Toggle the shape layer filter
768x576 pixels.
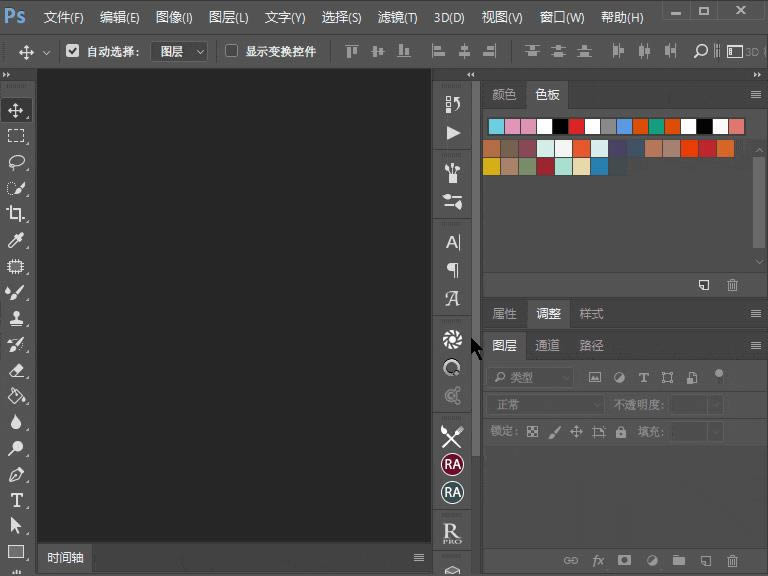point(667,377)
